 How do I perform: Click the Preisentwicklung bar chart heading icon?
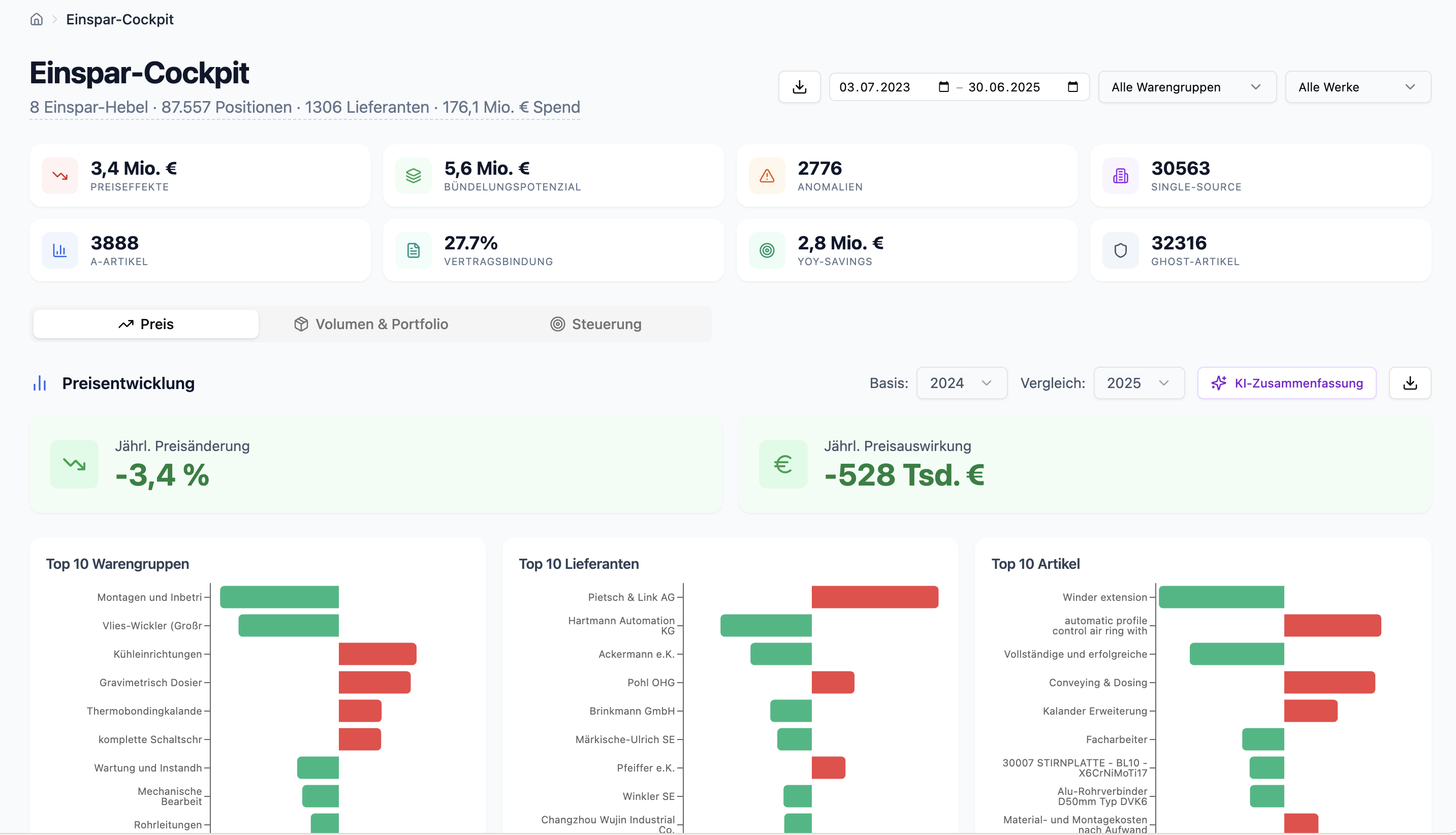[40, 383]
